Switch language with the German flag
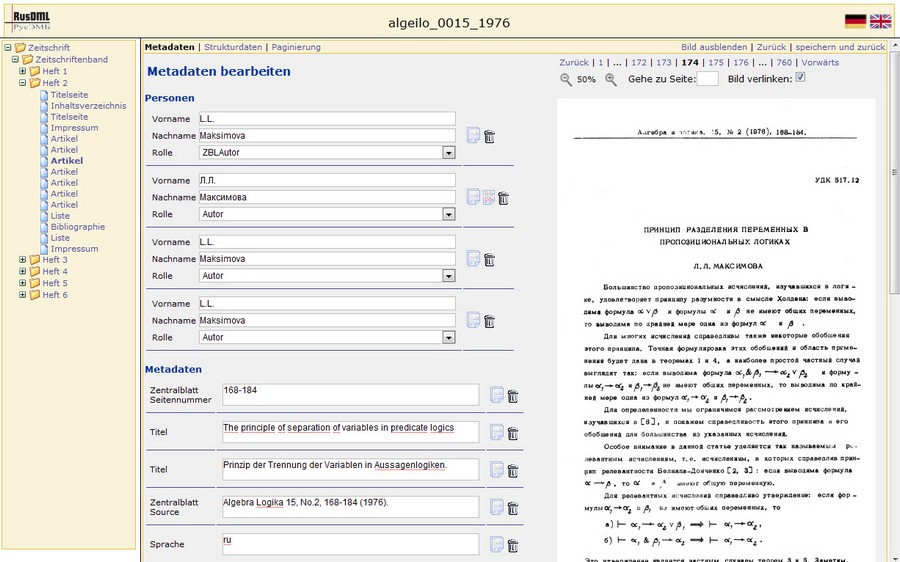 855,21
